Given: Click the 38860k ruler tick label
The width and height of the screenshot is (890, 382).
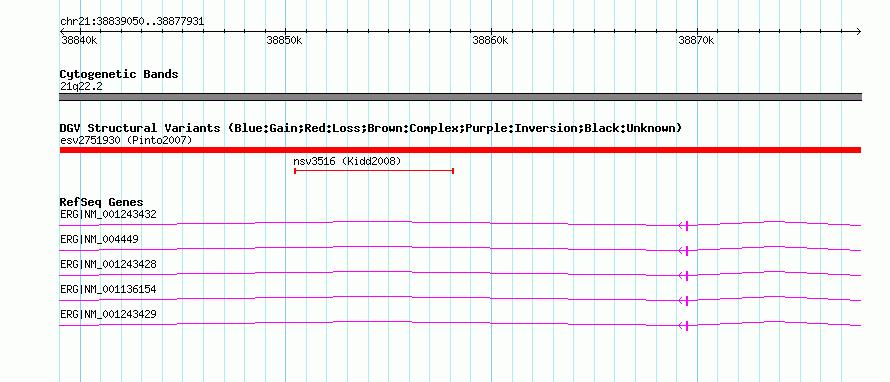Looking at the screenshot, I should [490, 40].
